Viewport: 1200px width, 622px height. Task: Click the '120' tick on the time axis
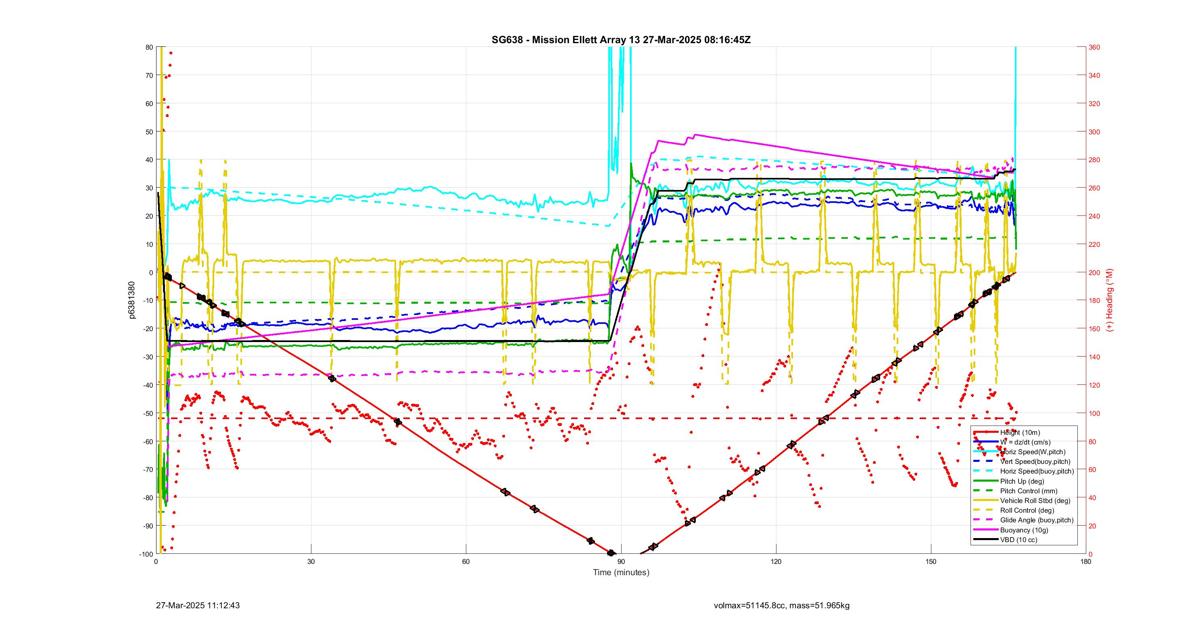click(x=776, y=563)
